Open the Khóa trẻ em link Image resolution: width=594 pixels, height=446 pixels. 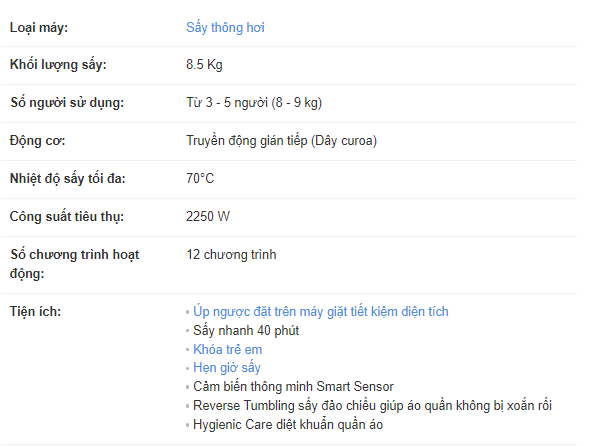point(227,349)
